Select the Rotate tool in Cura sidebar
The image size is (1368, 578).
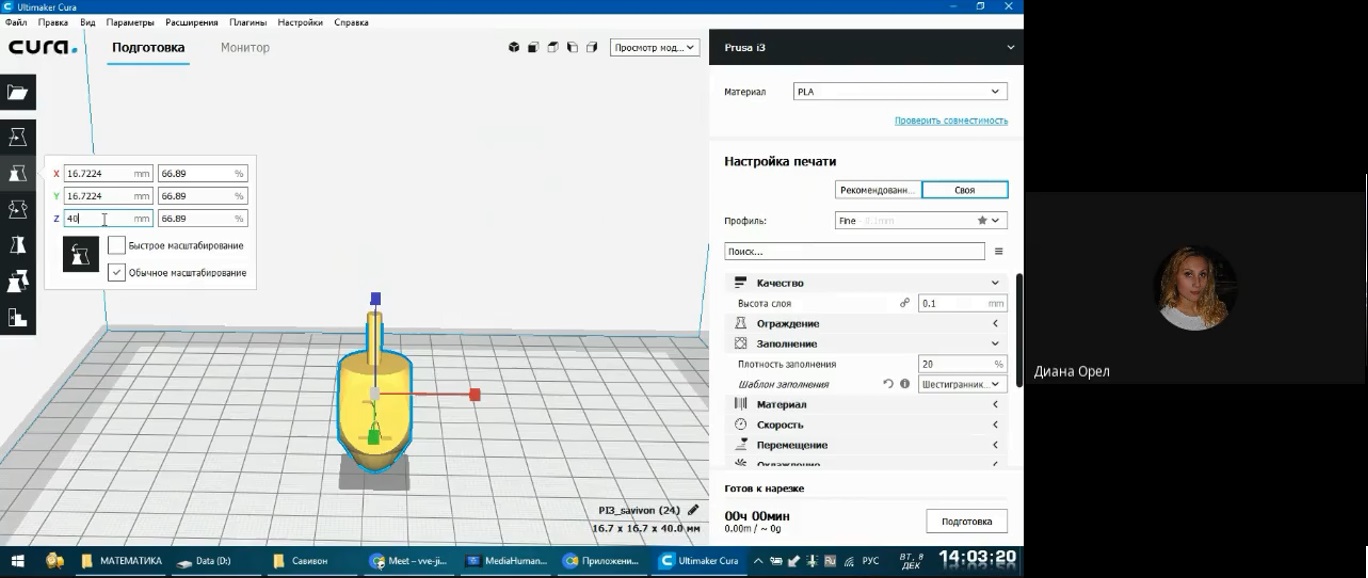click(18, 209)
